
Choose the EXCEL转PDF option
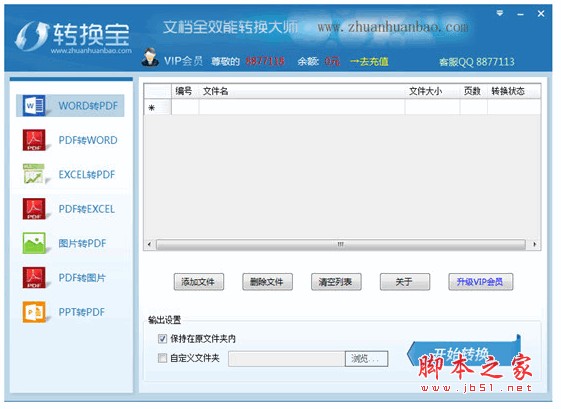87,175
